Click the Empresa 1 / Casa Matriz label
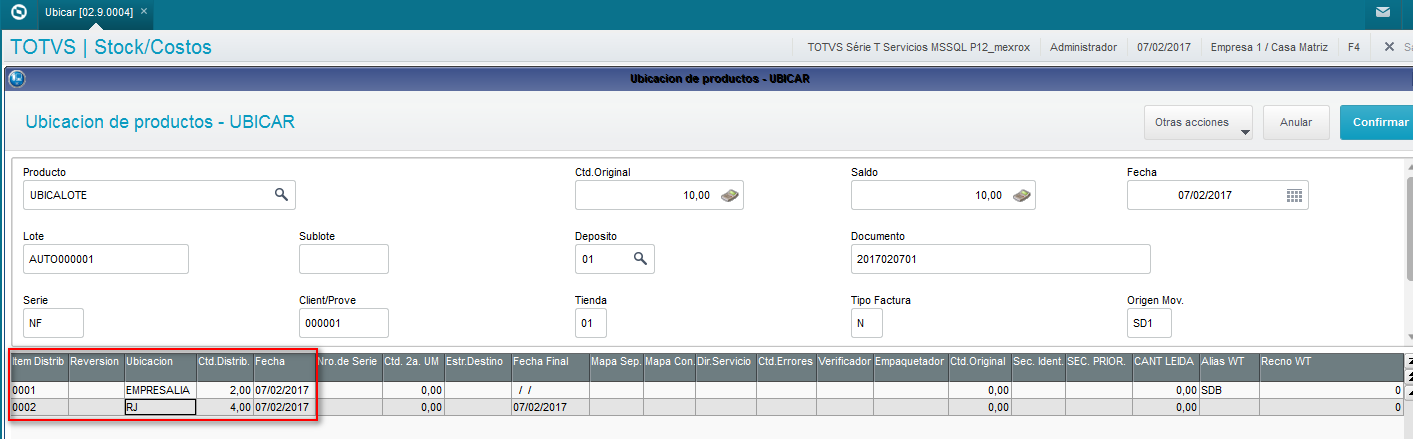This screenshot has height=439, width=1413. [x=1270, y=47]
